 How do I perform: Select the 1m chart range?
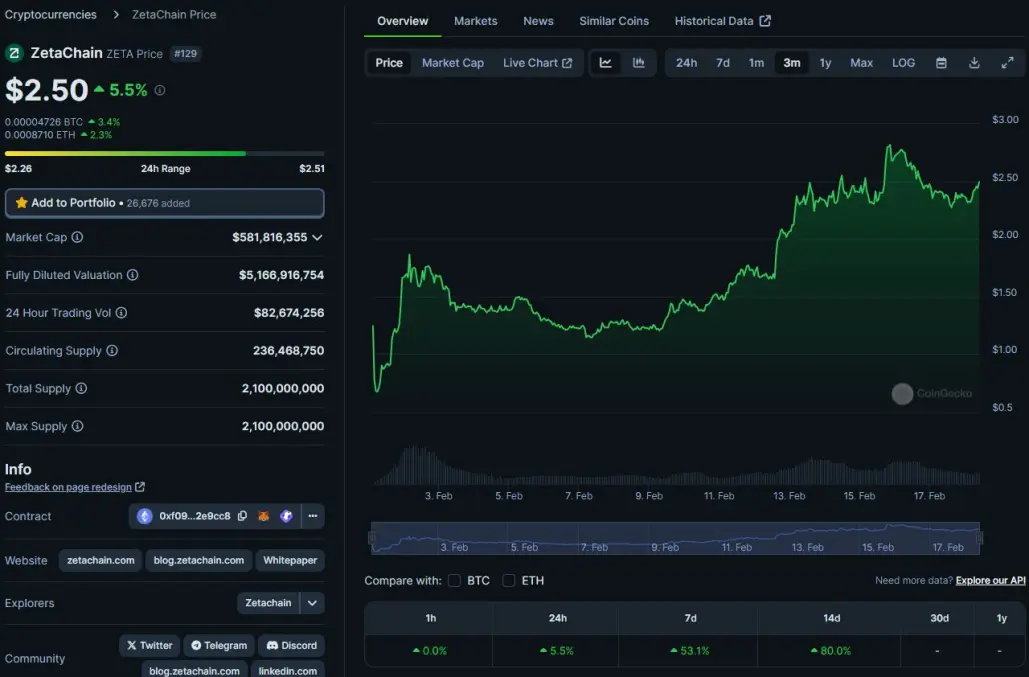click(757, 63)
